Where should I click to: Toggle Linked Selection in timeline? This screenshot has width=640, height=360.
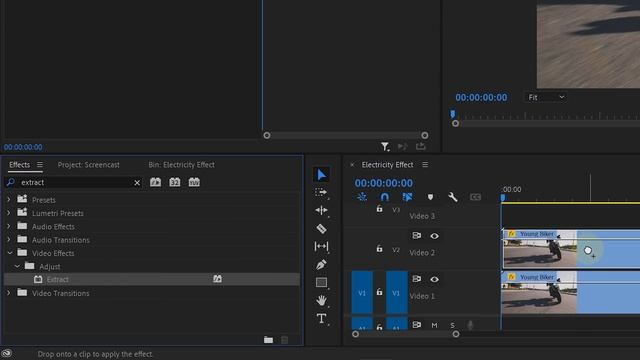click(407, 197)
